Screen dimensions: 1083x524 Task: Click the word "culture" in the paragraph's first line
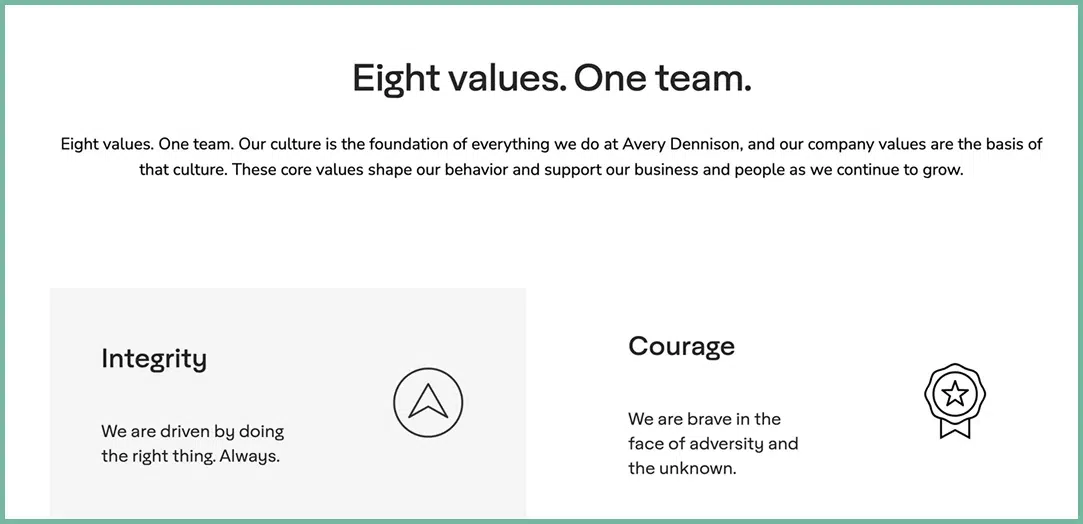tap(296, 144)
